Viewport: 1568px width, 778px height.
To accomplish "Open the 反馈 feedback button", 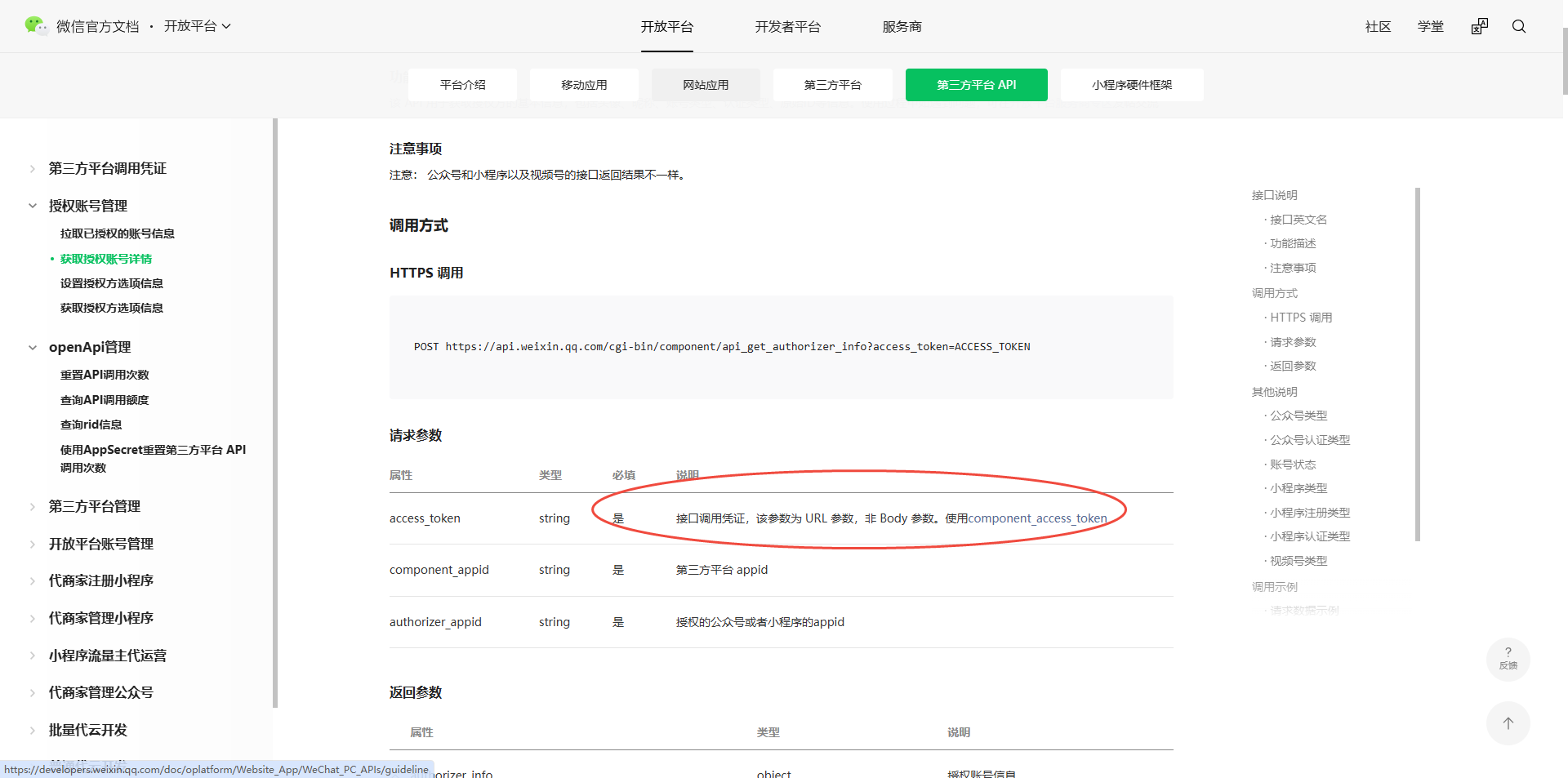I will (x=1508, y=659).
